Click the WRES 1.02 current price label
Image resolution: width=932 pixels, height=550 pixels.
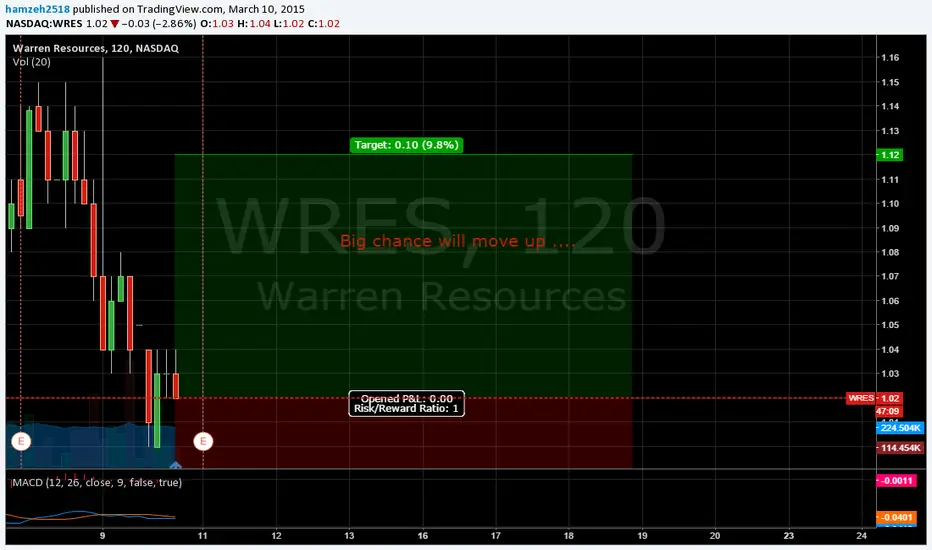[874, 398]
